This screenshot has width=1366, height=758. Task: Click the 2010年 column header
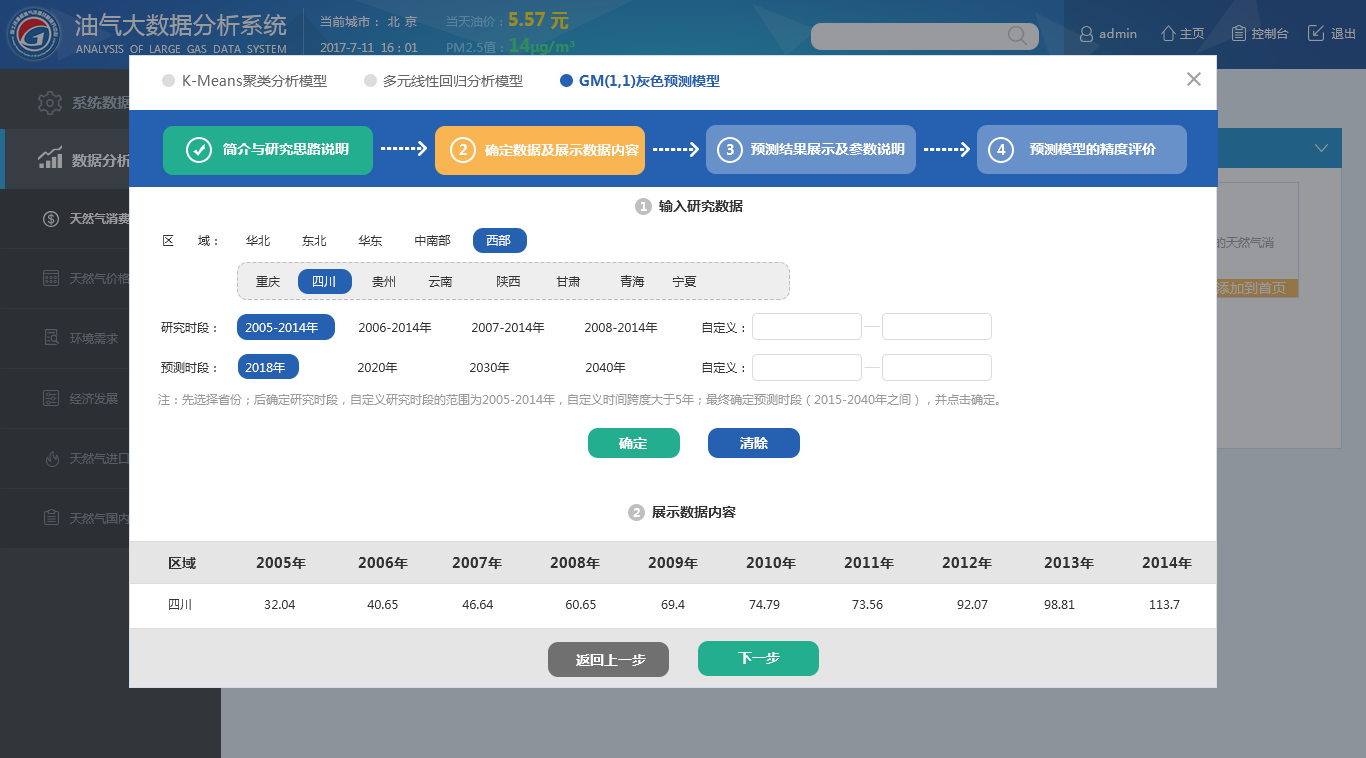pyautogui.click(x=770, y=563)
